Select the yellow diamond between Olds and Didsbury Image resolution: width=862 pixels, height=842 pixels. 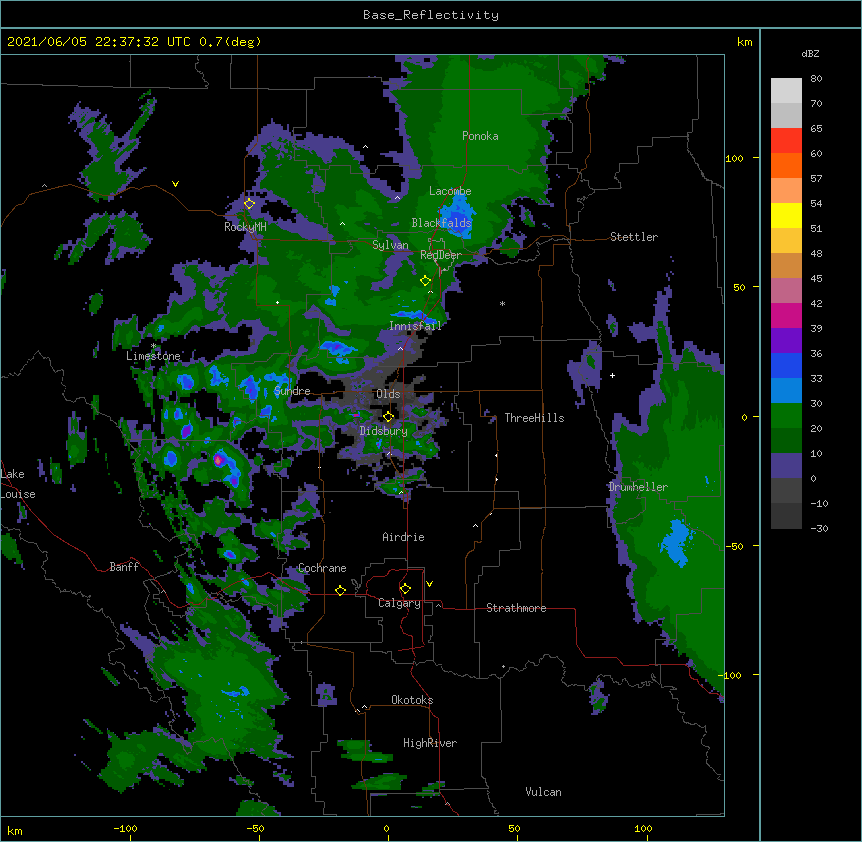point(388,417)
